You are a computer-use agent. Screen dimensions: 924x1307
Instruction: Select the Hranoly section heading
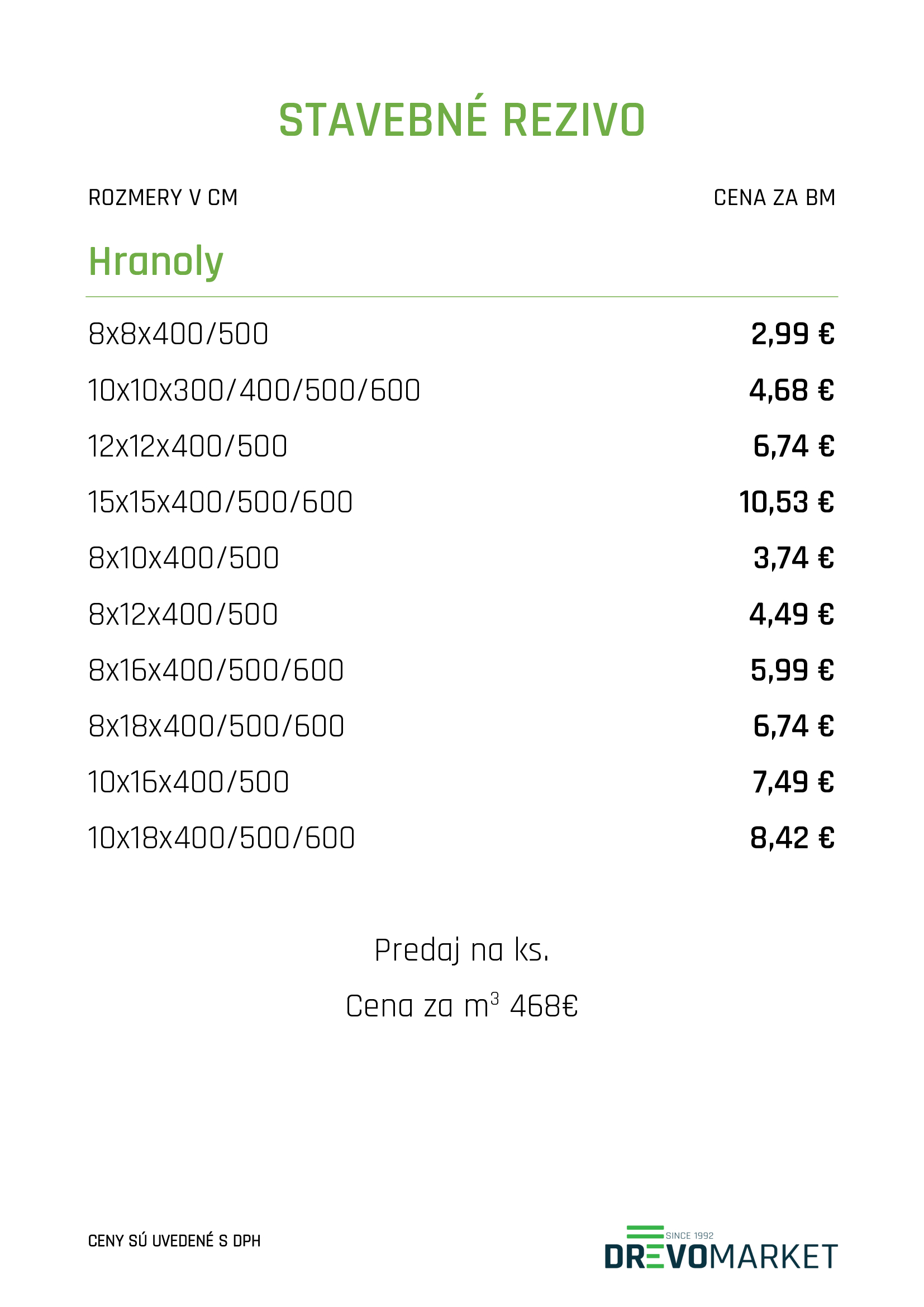coord(156,262)
